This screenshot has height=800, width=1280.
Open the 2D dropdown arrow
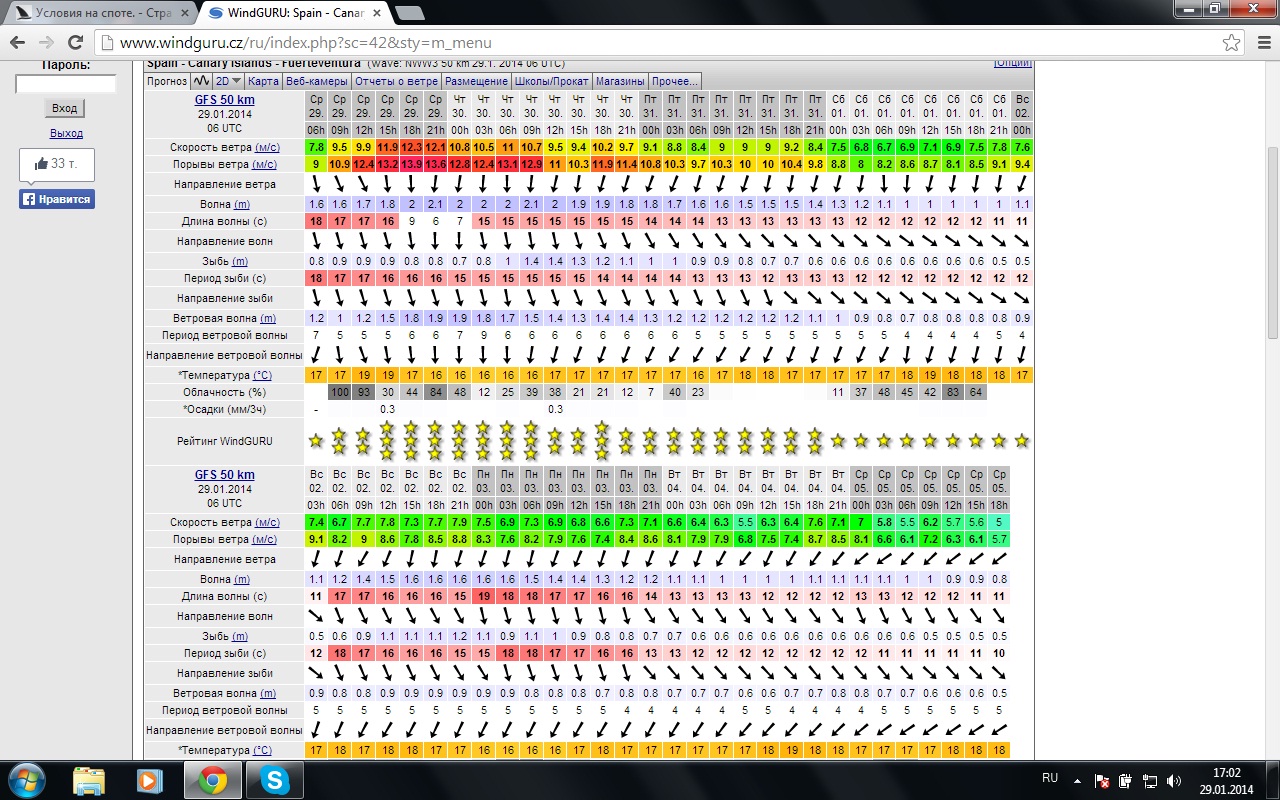(x=236, y=81)
